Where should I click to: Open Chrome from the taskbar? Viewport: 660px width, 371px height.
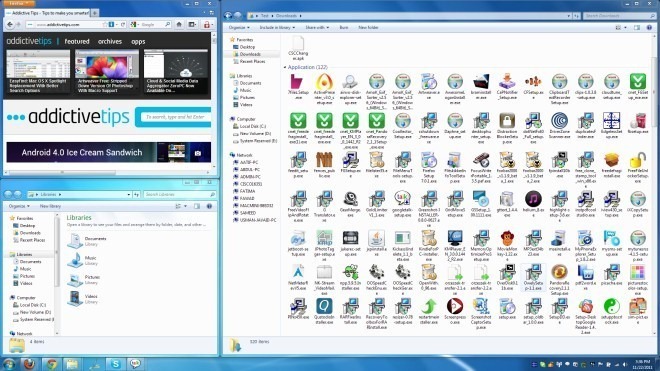(51, 363)
